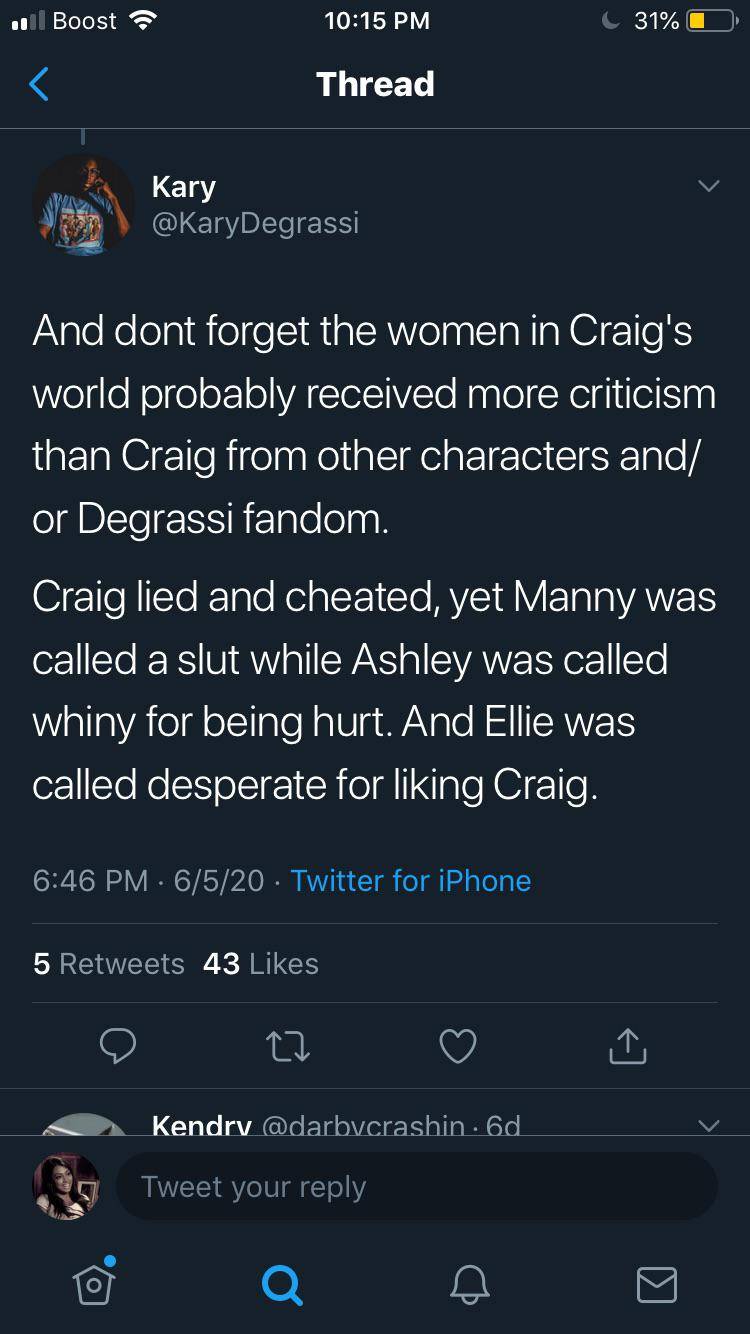View the 43 Likes list
The width and height of the screenshot is (750, 1334).
(260, 963)
